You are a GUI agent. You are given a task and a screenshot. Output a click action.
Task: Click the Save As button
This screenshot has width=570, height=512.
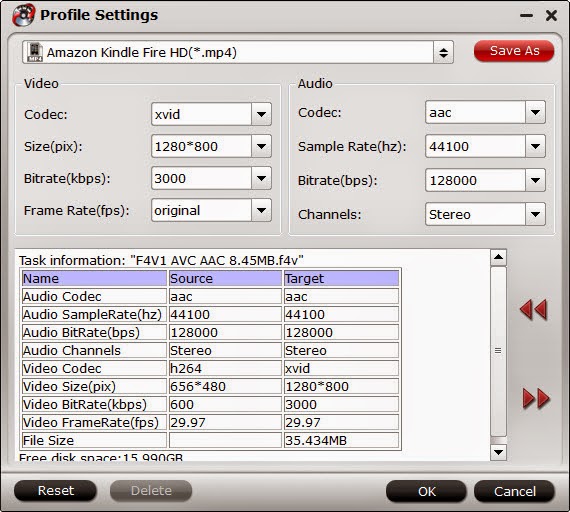[514, 51]
